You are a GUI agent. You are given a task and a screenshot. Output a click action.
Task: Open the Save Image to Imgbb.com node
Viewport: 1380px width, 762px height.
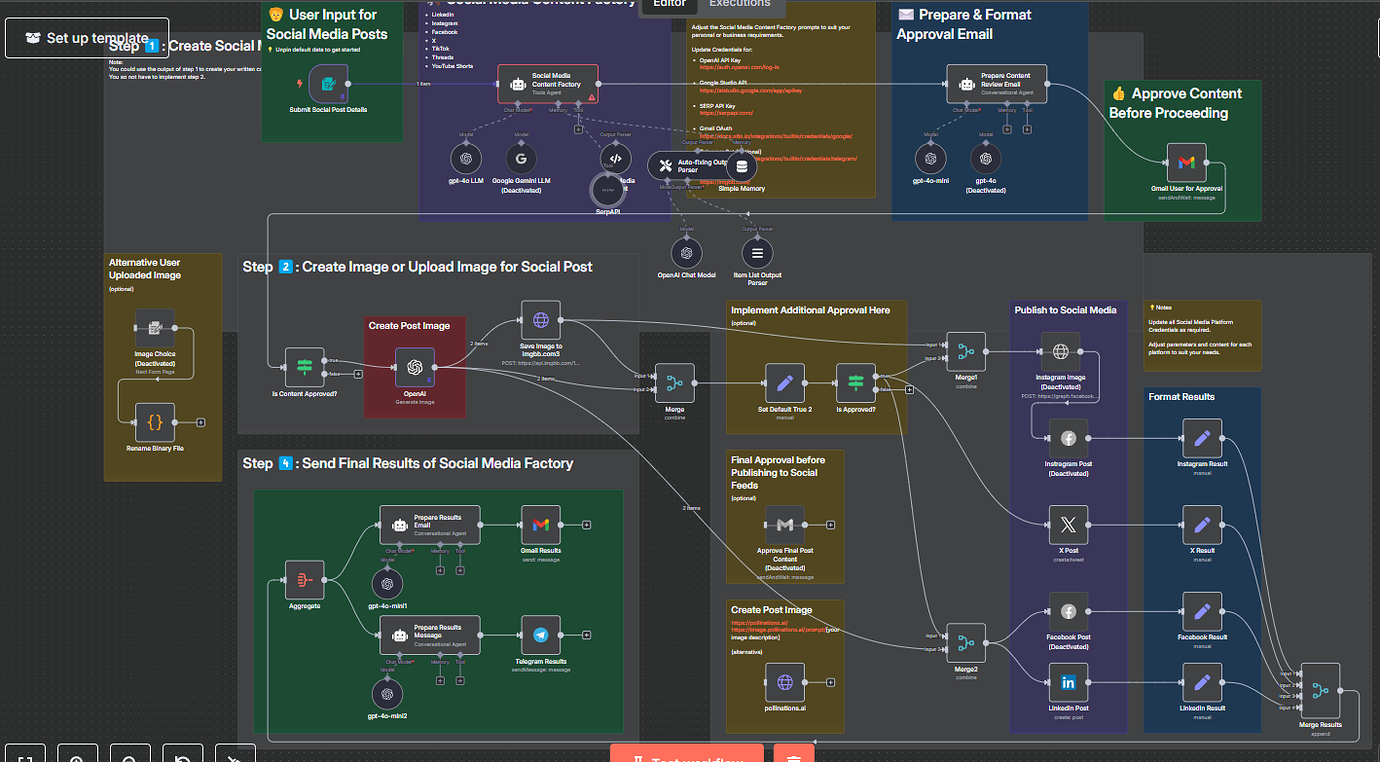coord(540,320)
